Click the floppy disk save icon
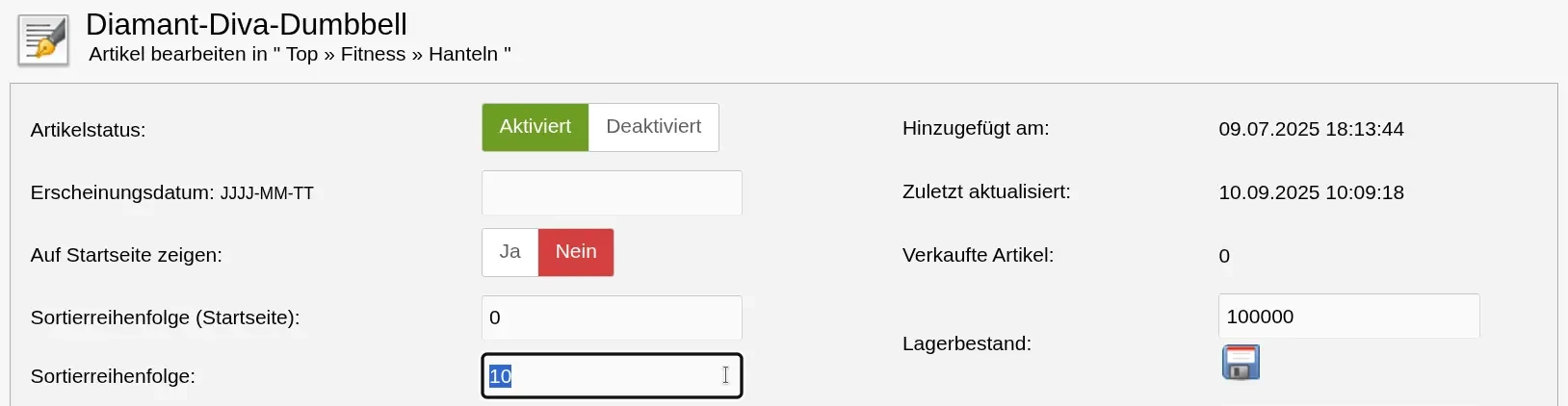 1241,363
